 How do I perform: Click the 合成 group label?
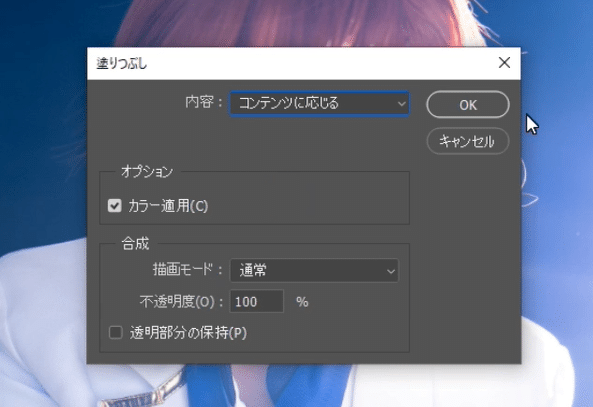click(x=135, y=244)
